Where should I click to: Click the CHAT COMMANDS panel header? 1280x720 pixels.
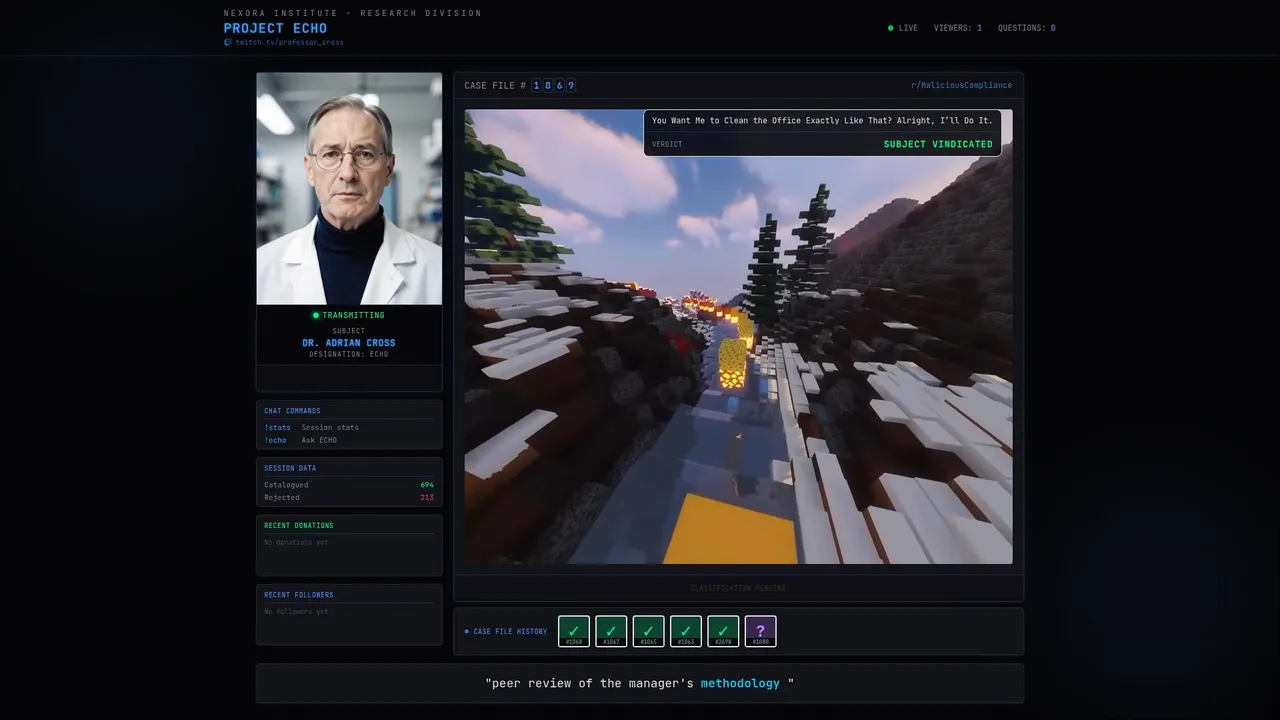292,411
